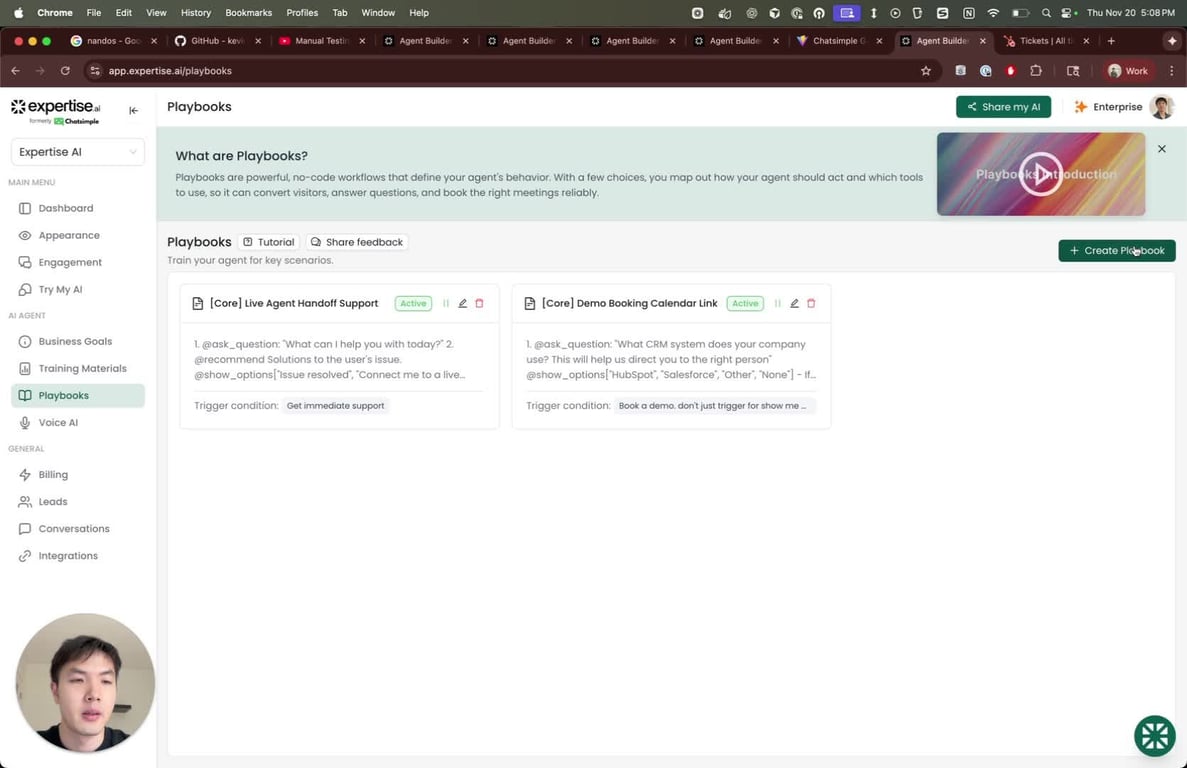Open Chrome extensions puzzle icon
1187x768 pixels.
coord(1036,70)
